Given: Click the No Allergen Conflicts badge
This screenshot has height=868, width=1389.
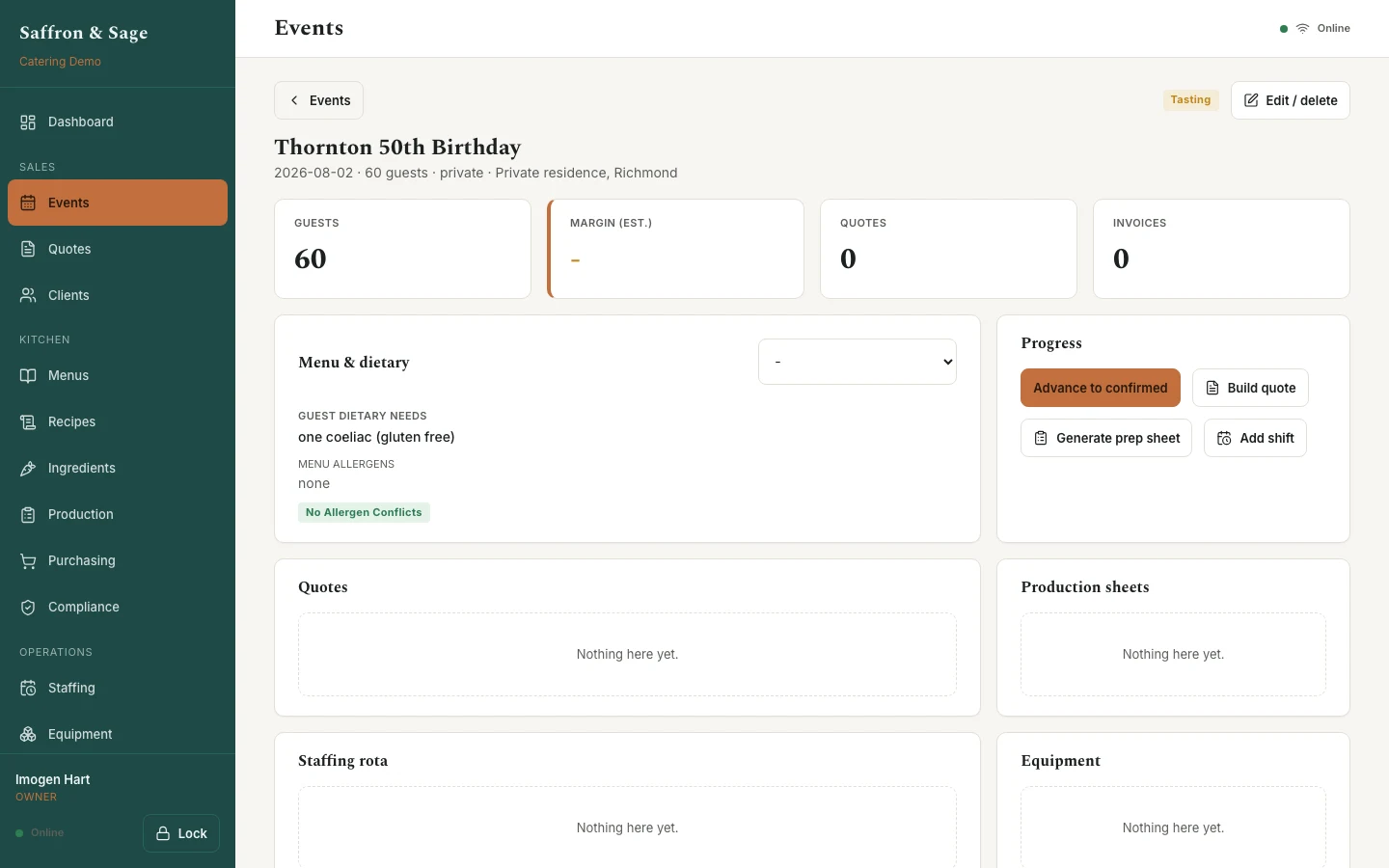Looking at the screenshot, I should click(x=364, y=513).
